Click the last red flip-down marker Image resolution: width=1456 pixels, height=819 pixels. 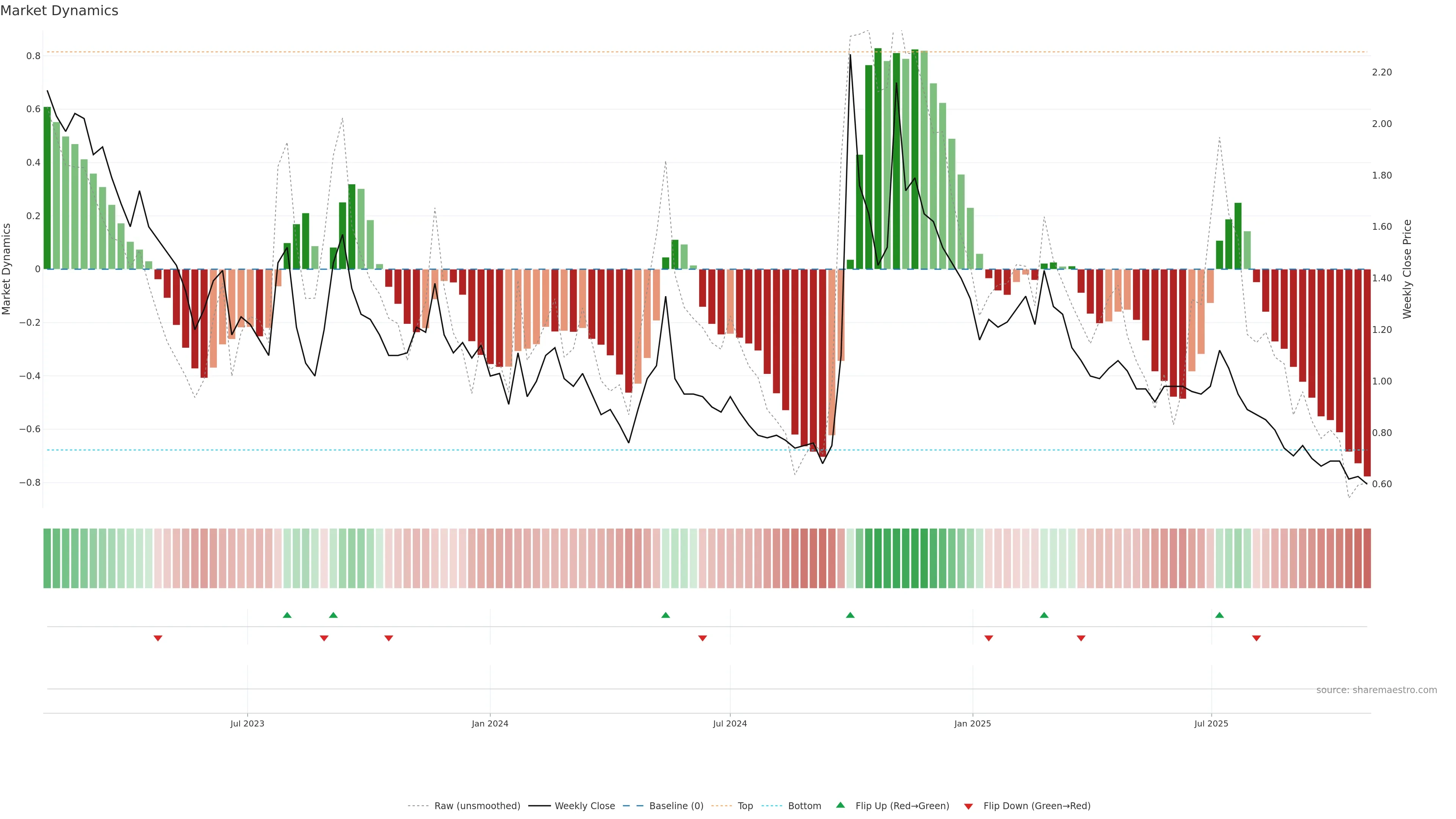(x=1257, y=638)
